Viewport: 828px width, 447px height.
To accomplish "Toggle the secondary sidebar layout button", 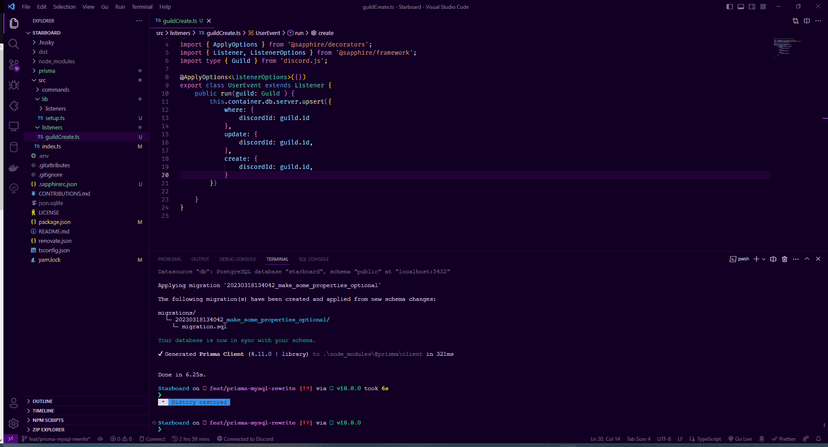I will (x=752, y=7).
